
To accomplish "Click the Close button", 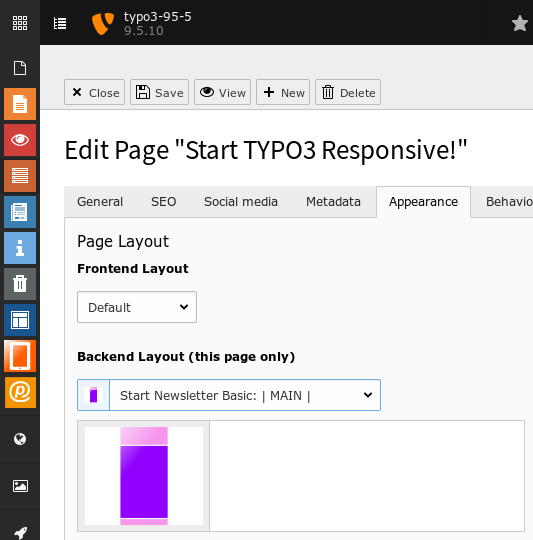I will coord(94,92).
